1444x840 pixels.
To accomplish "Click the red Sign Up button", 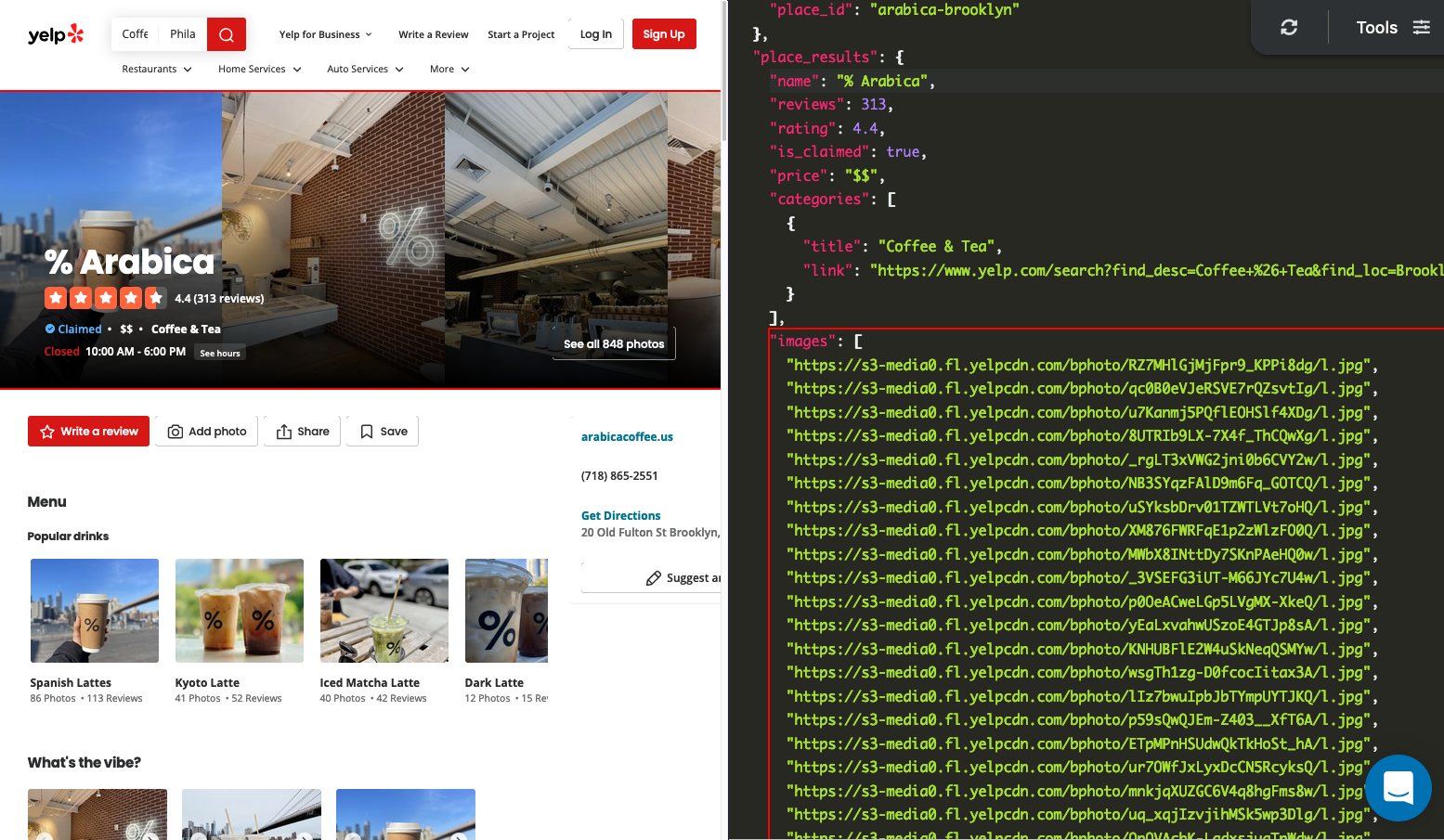I will (664, 34).
